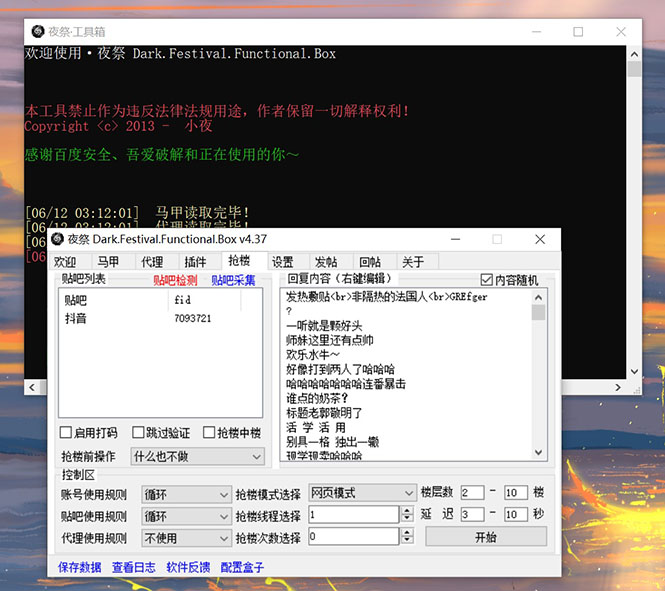Tick the 抢楼中楼 checkbox
665x591 pixels.
tap(209, 433)
